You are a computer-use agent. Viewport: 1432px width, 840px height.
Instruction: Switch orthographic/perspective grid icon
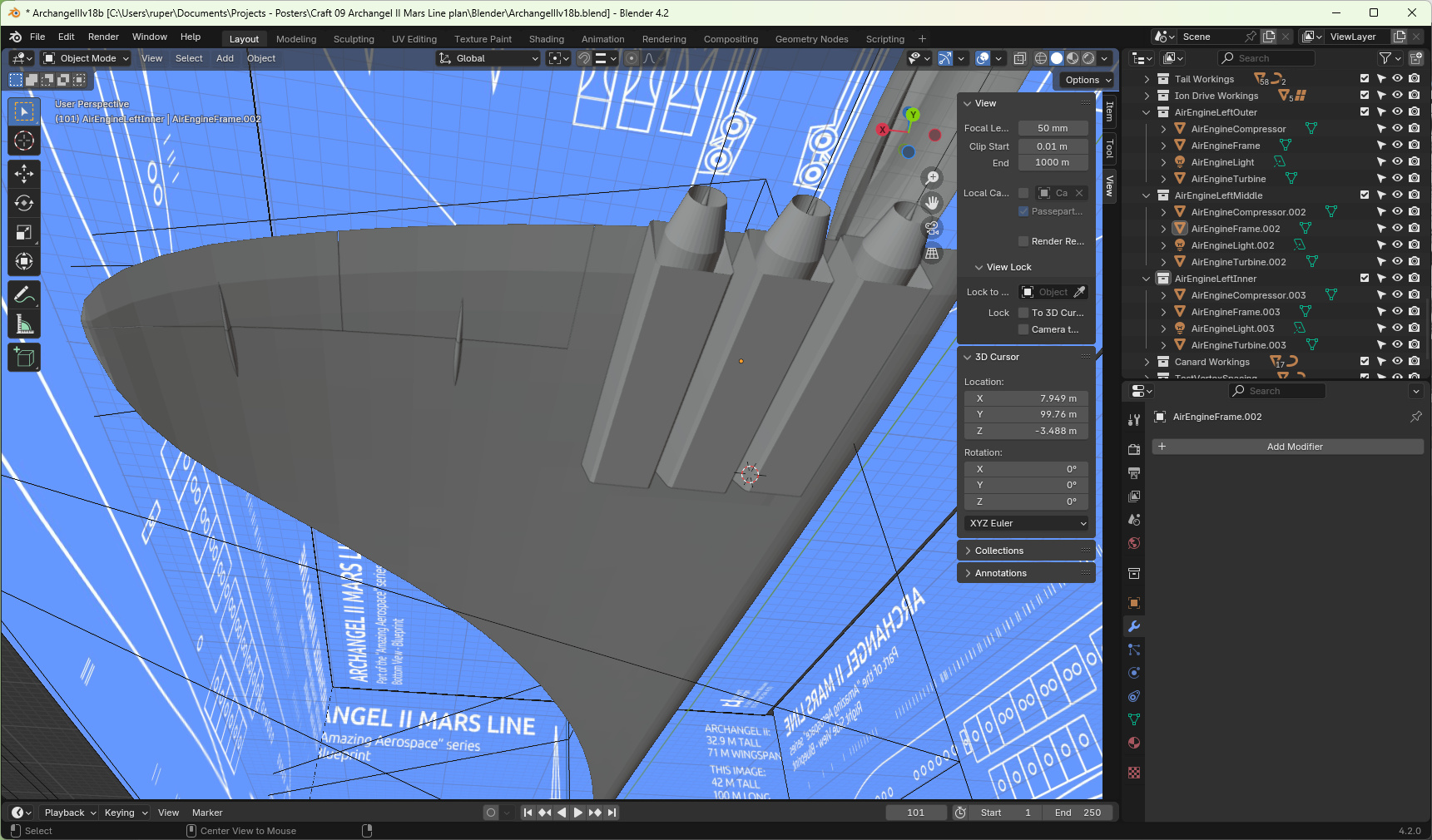click(x=933, y=254)
